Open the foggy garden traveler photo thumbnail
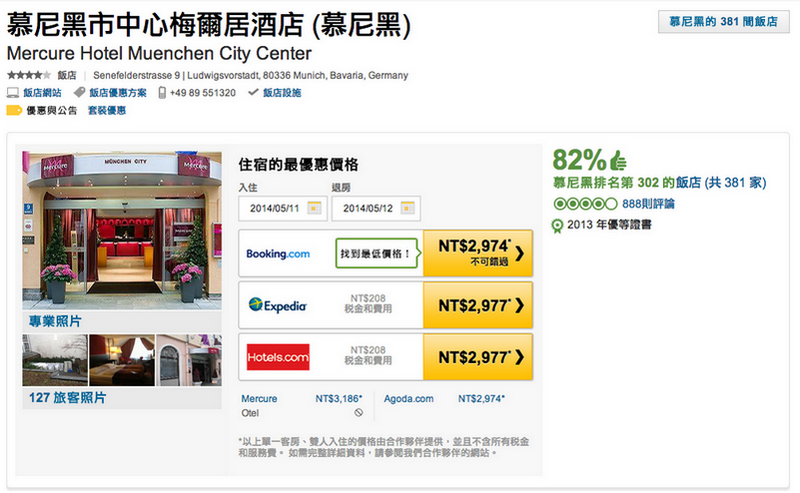800x493 pixels. (55, 360)
